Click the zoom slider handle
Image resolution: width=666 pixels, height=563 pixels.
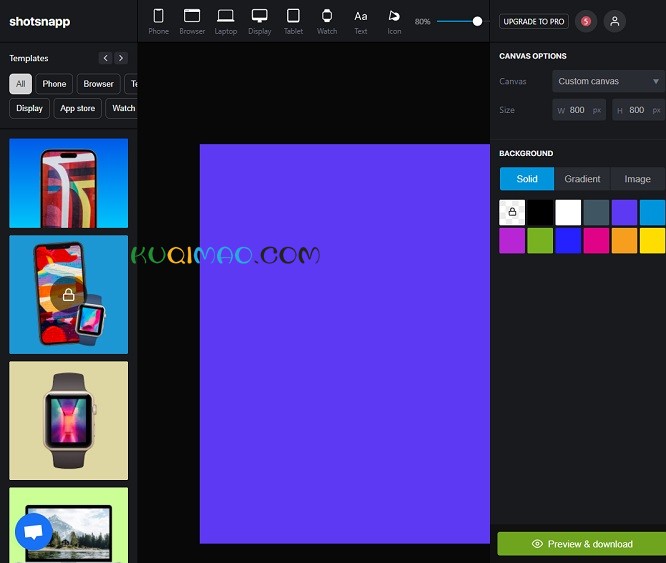pos(477,21)
